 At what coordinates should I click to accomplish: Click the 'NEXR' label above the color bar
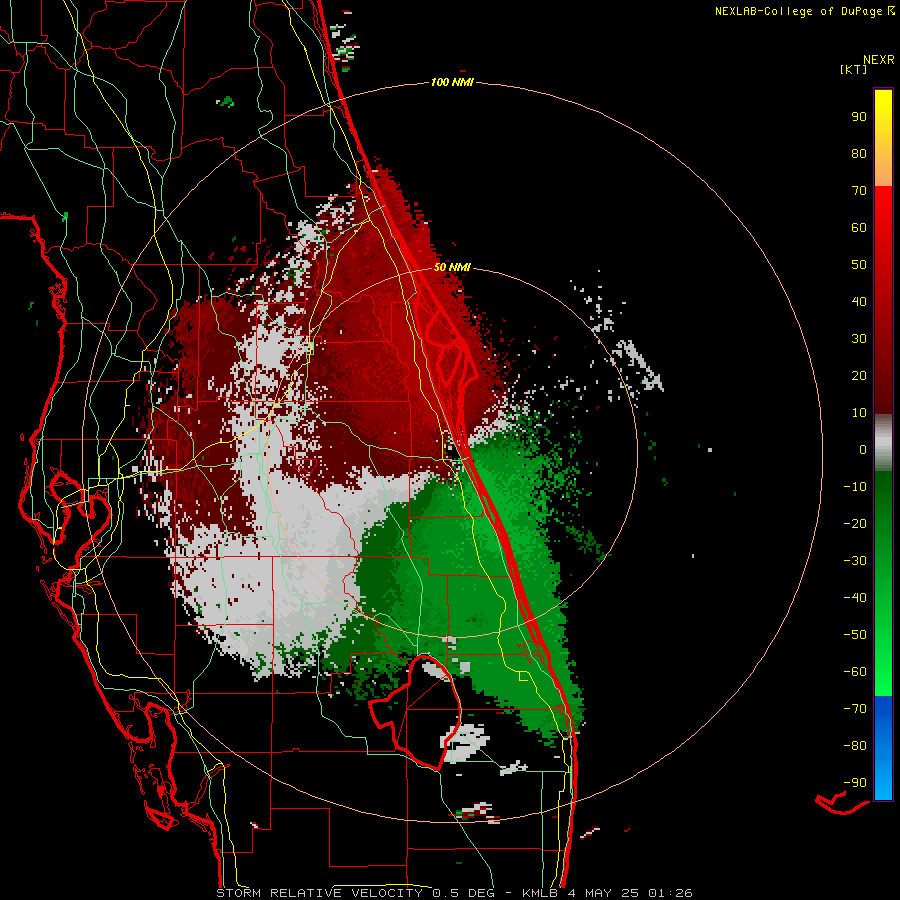pyautogui.click(x=879, y=60)
